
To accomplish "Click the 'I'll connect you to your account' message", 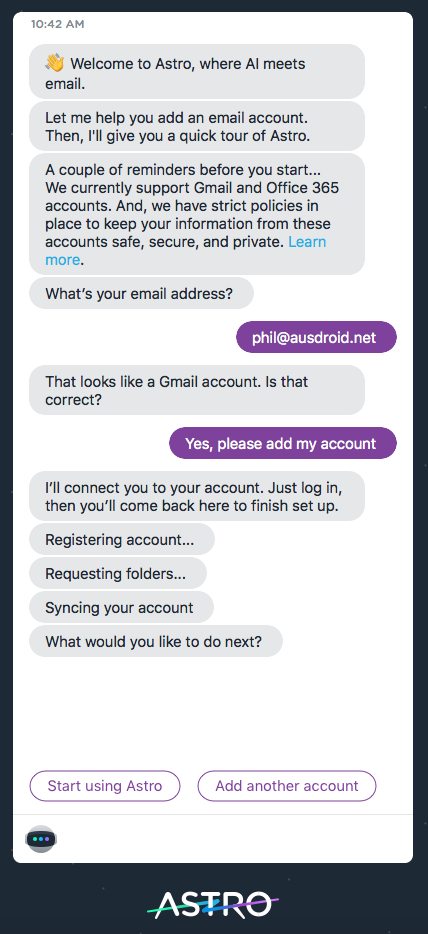I will [x=197, y=496].
